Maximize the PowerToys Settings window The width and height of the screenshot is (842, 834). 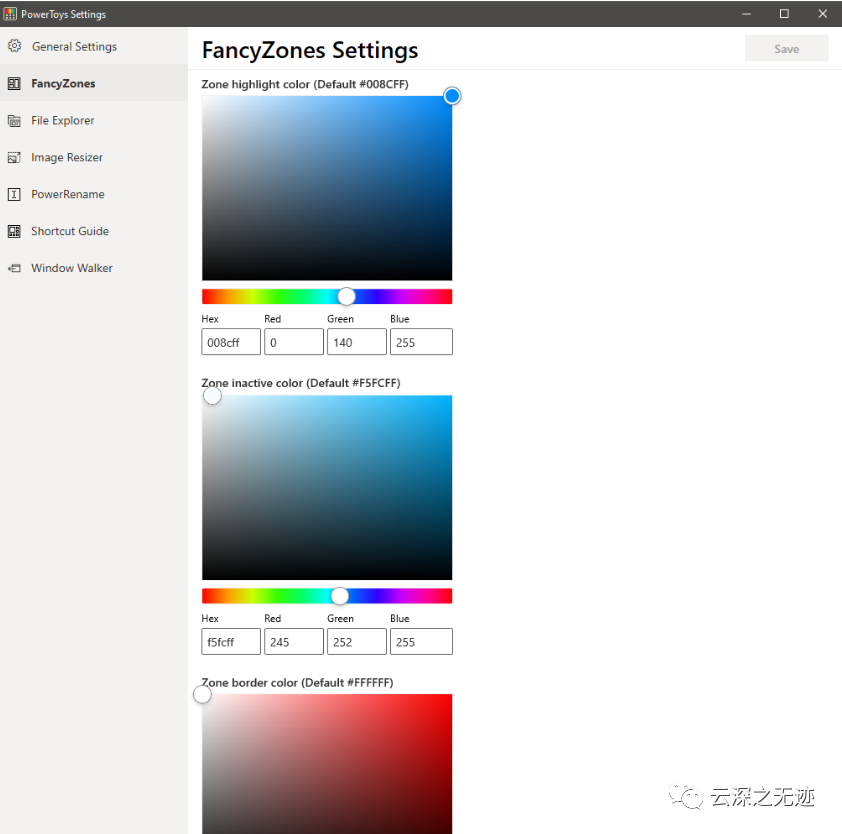click(784, 14)
